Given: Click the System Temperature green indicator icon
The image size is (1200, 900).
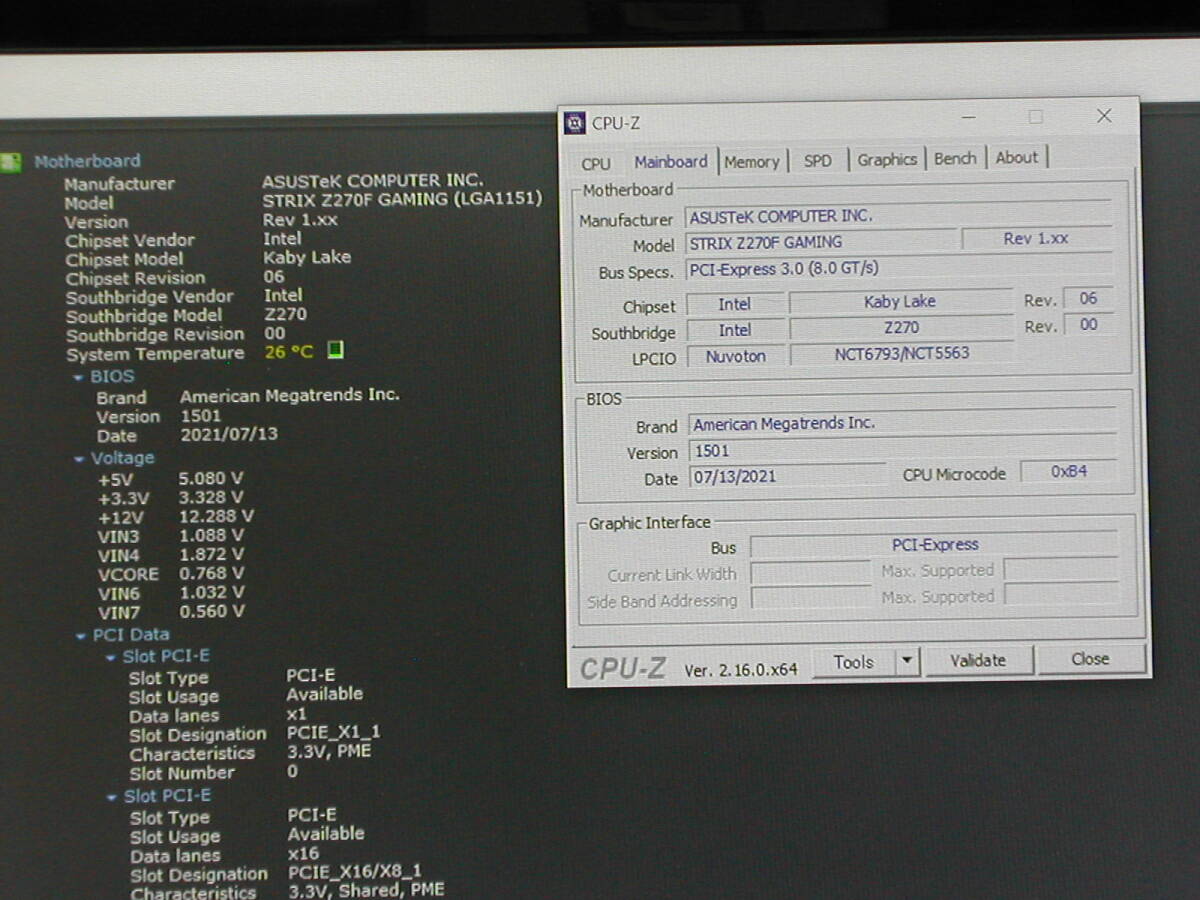Looking at the screenshot, I should pos(336,350).
